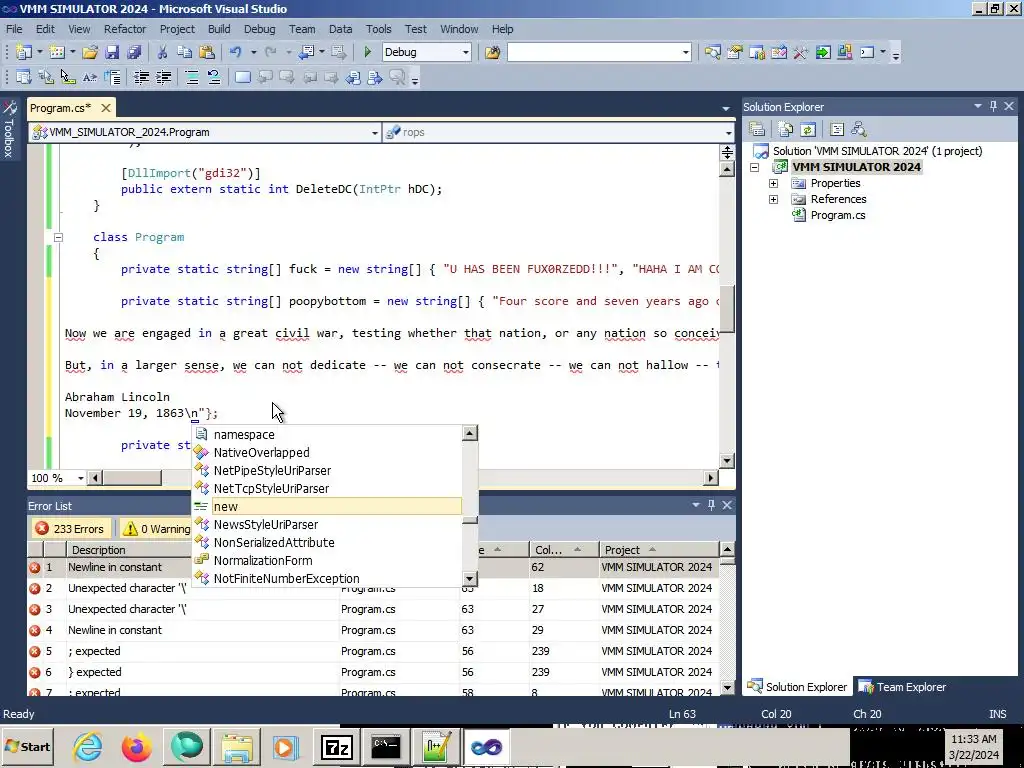Open the Command Window toolbar icon

pos(867,52)
